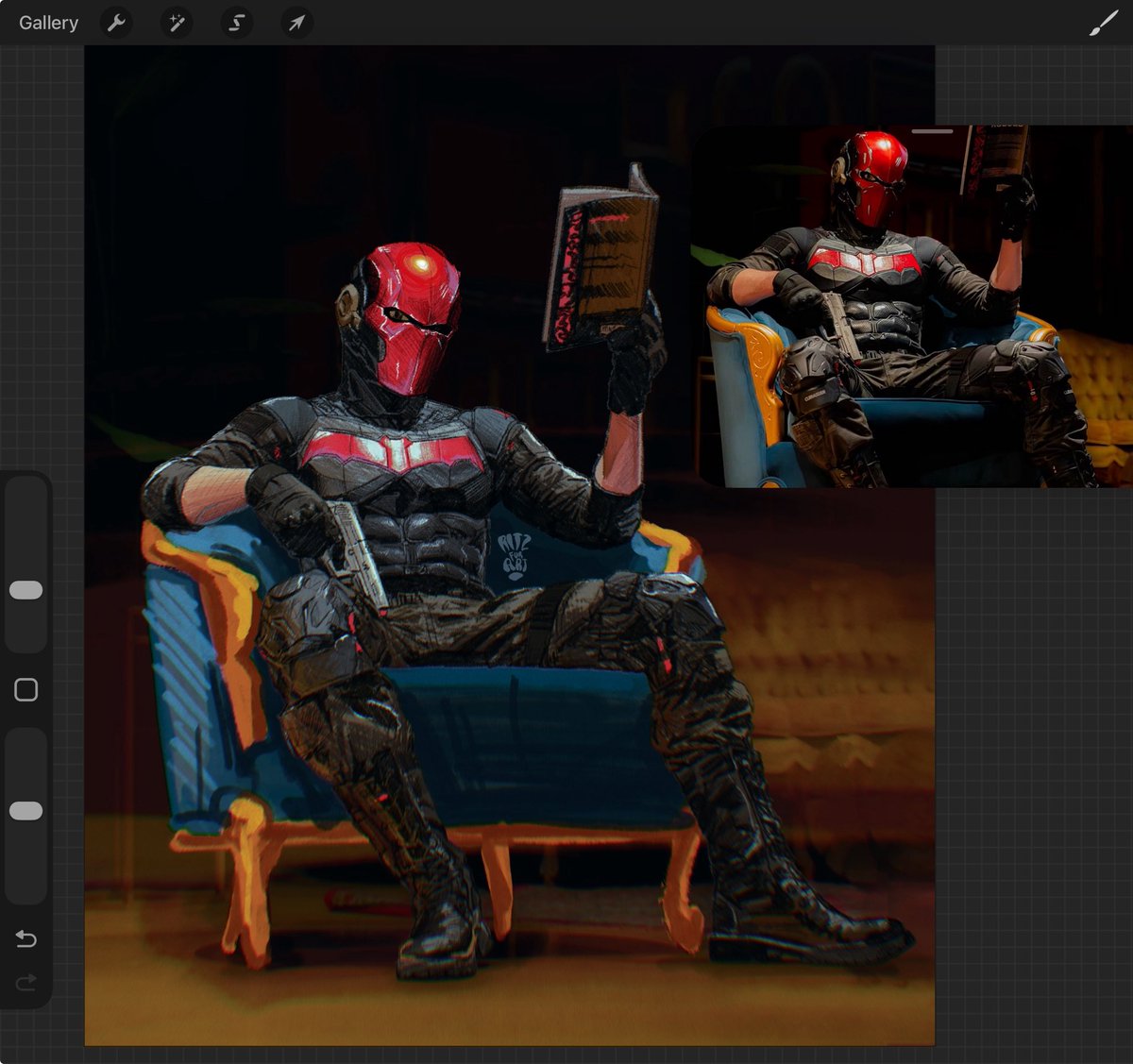Open the Gallery
Image resolution: width=1133 pixels, height=1064 pixels.
[x=48, y=23]
